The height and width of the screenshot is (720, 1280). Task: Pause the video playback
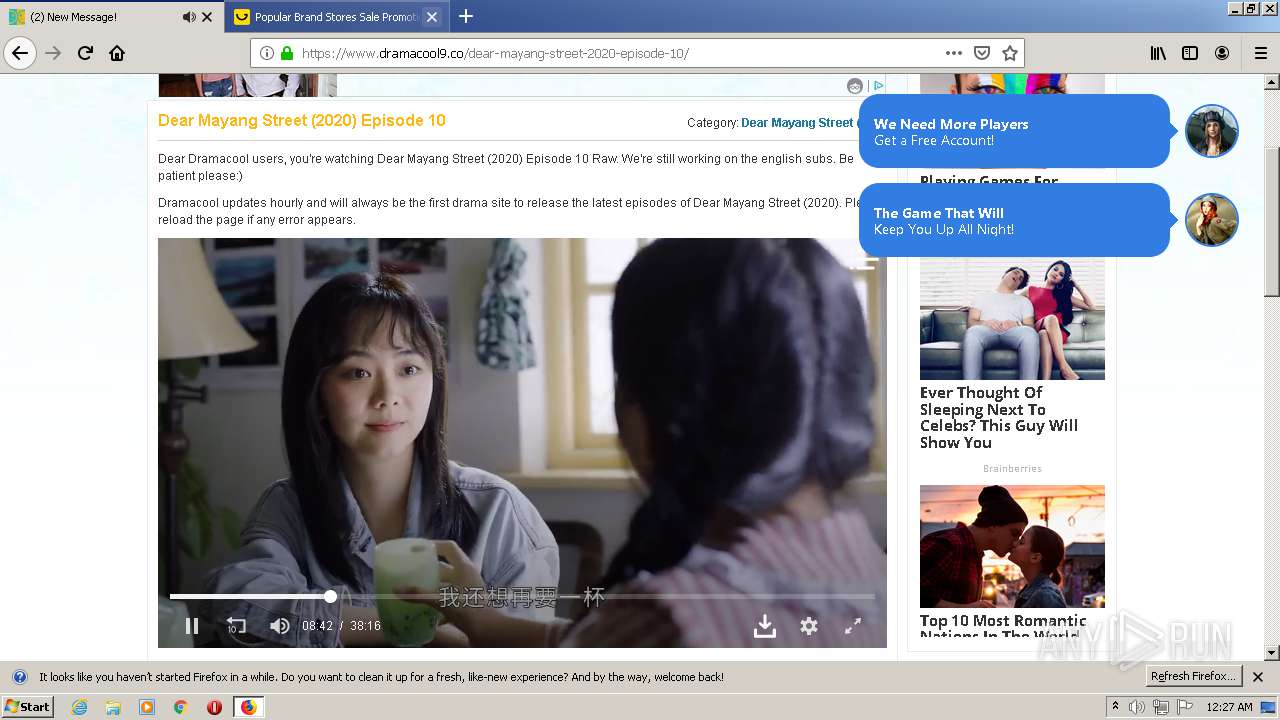[x=192, y=626]
